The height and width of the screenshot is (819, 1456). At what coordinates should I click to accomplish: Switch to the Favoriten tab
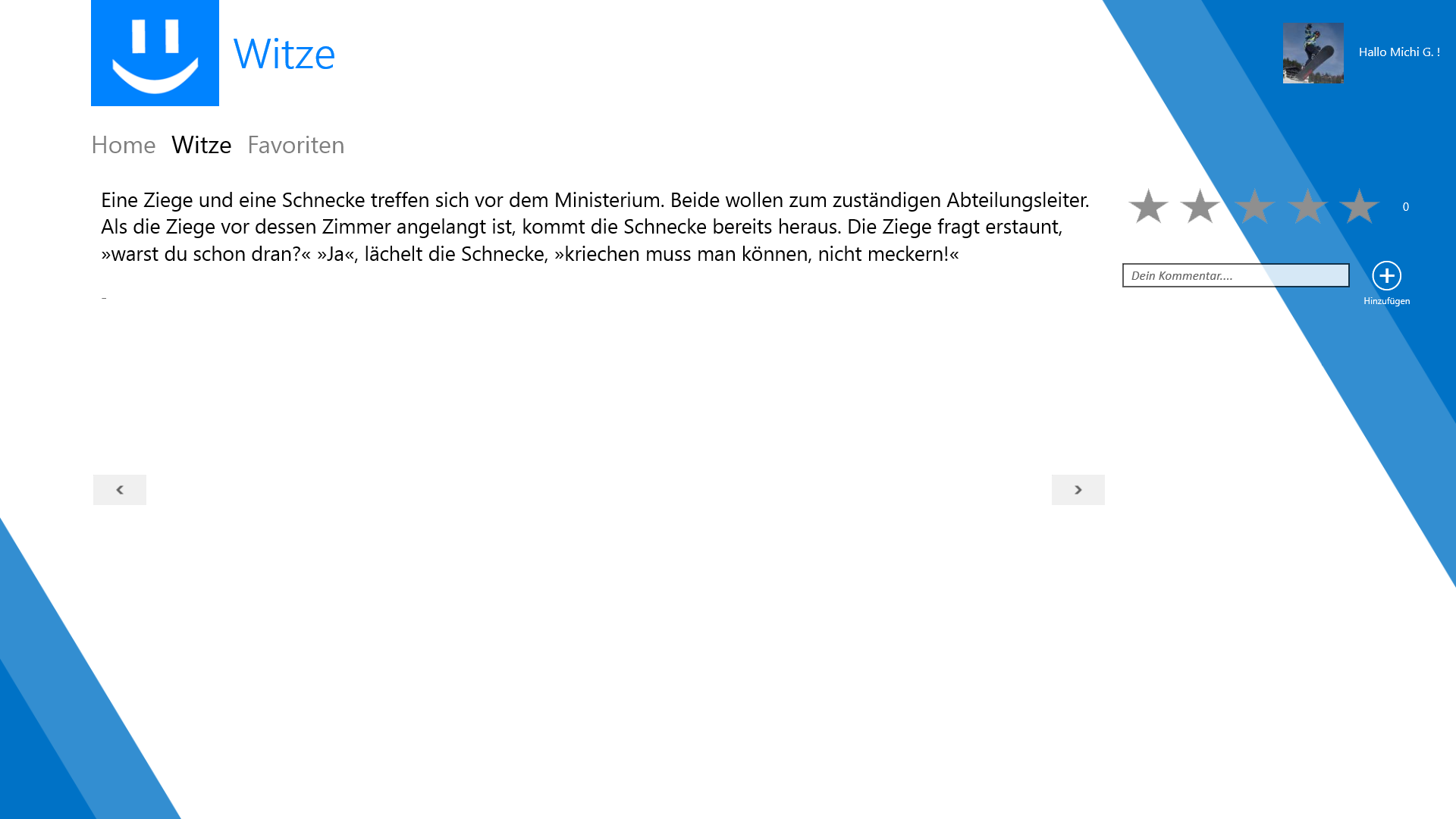coord(296,145)
